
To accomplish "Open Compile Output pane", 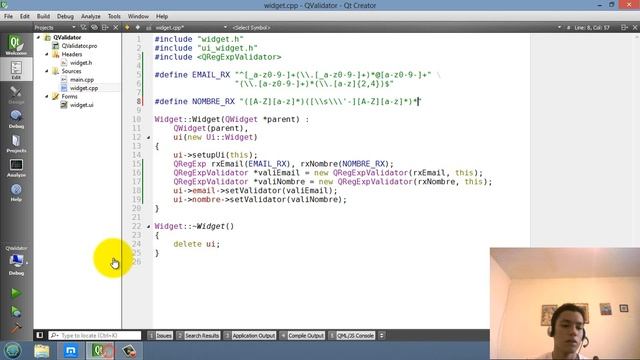I will coord(302,336).
